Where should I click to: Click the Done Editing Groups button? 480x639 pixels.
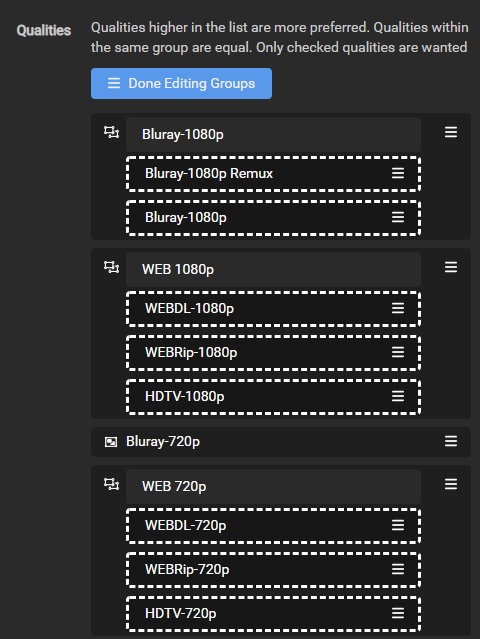coord(181,84)
